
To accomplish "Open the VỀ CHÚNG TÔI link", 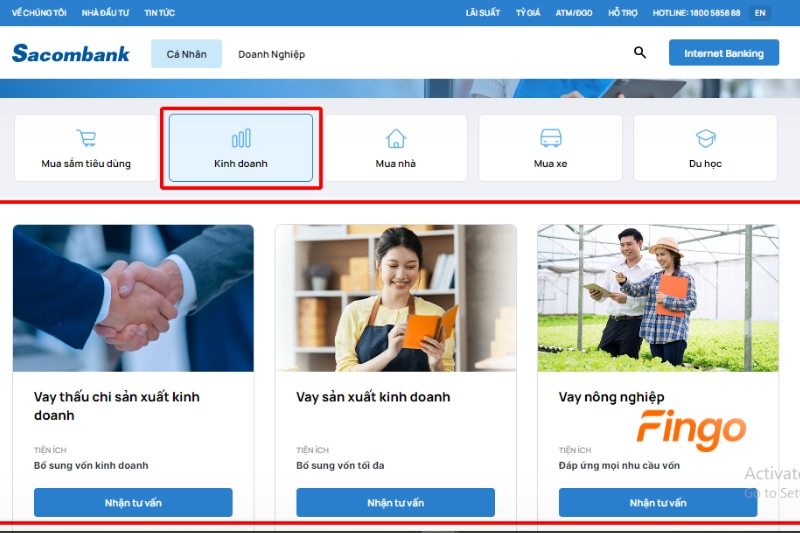I will click(39, 13).
